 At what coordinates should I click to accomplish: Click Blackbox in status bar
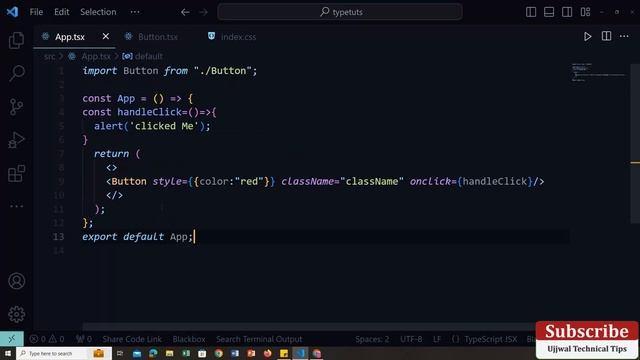tap(189, 339)
